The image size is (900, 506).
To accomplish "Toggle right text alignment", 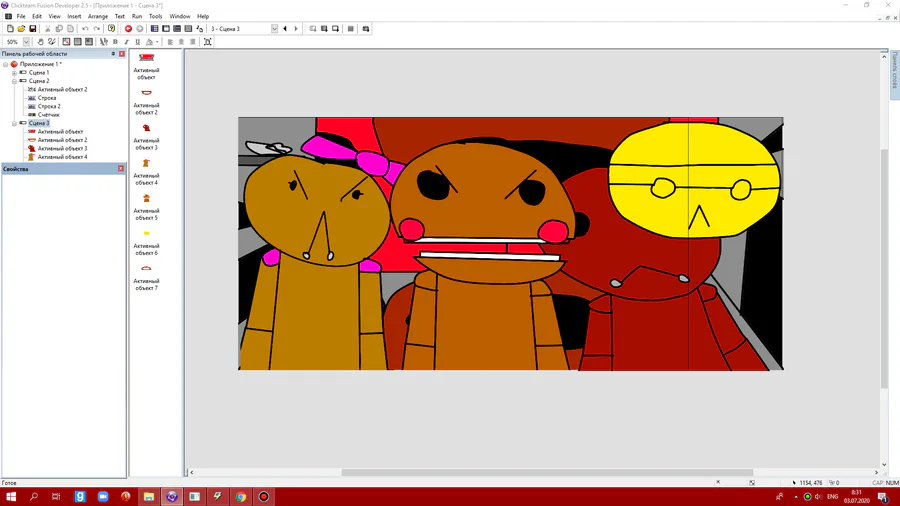I will [193, 42].
